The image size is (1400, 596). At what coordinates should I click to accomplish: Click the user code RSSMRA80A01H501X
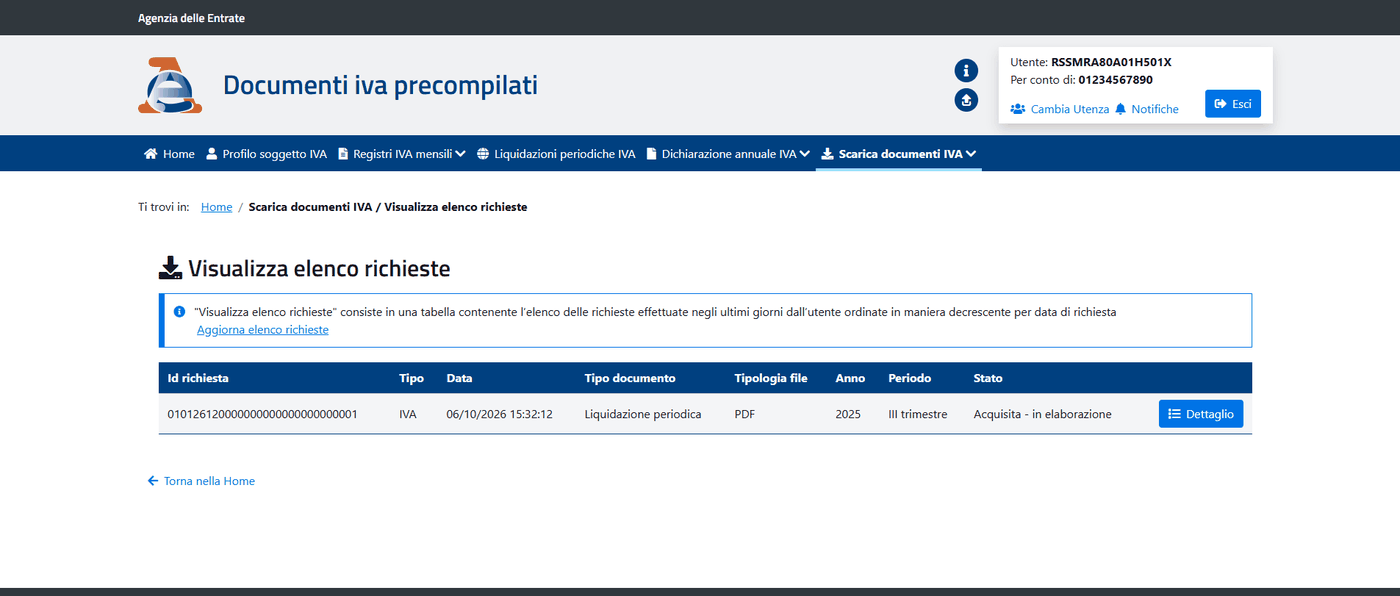(x=1111, y=62)
